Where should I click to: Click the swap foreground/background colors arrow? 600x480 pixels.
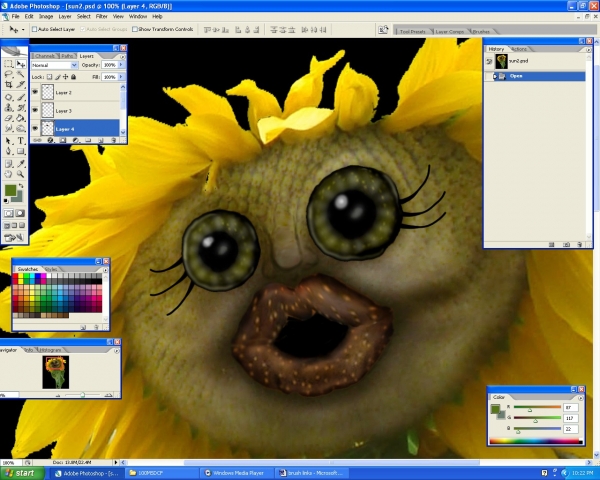21,186
